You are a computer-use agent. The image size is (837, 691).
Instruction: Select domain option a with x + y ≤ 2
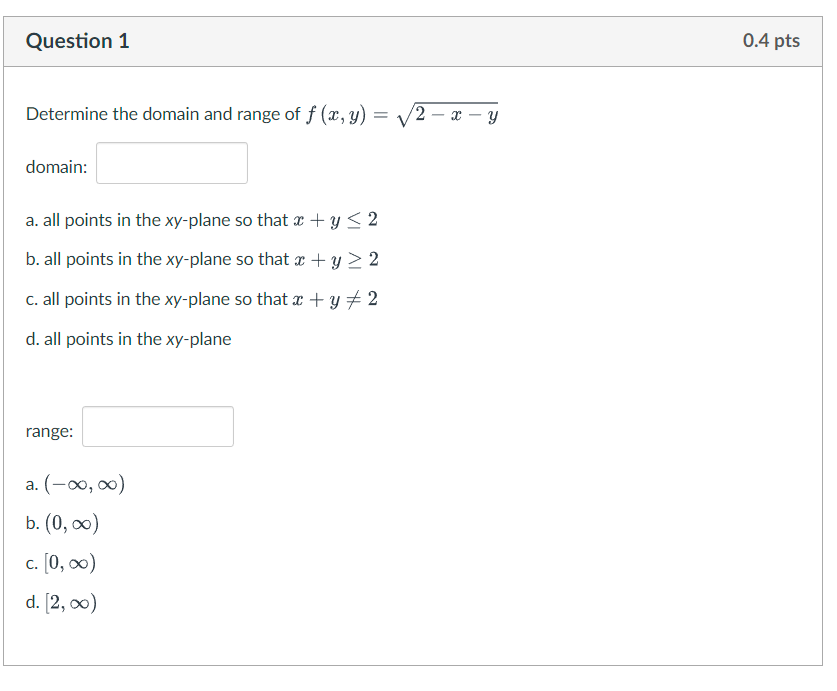[202, 220]
